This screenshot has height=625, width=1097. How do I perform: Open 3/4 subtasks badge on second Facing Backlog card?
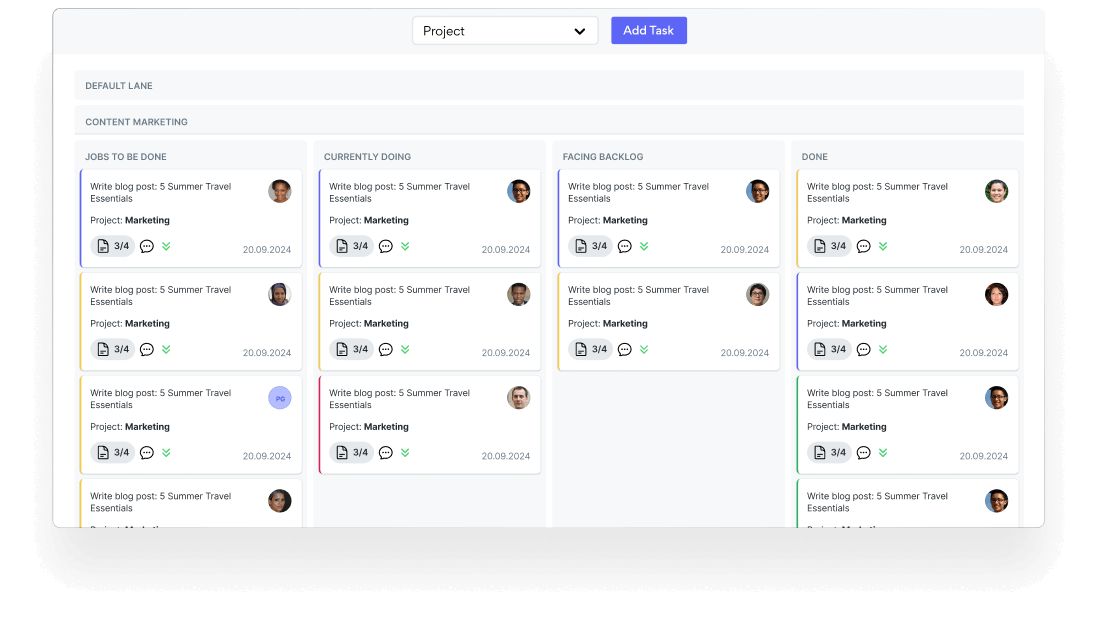pos(590,349)
